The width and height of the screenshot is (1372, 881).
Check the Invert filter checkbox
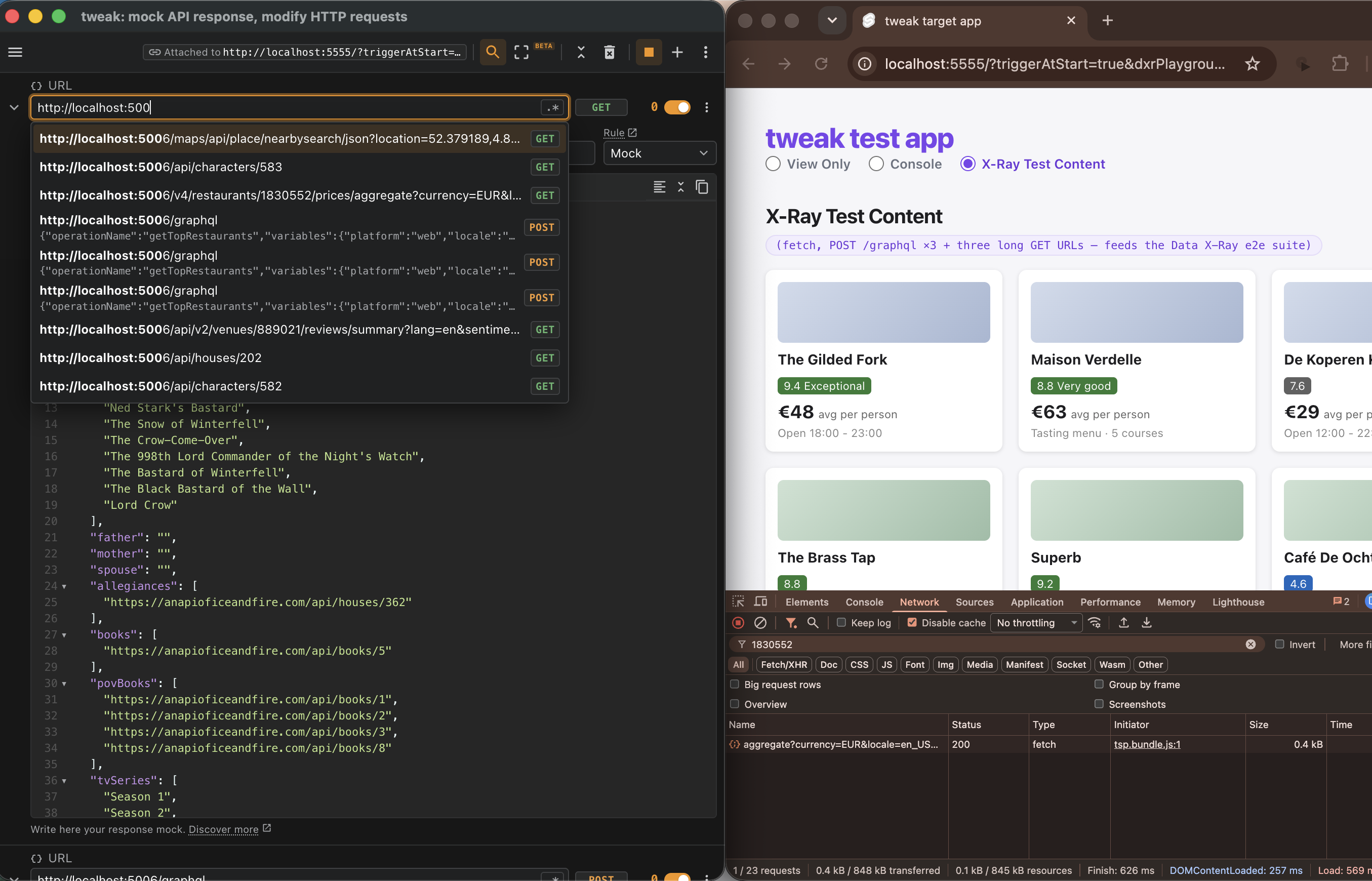click(1279, 644)
